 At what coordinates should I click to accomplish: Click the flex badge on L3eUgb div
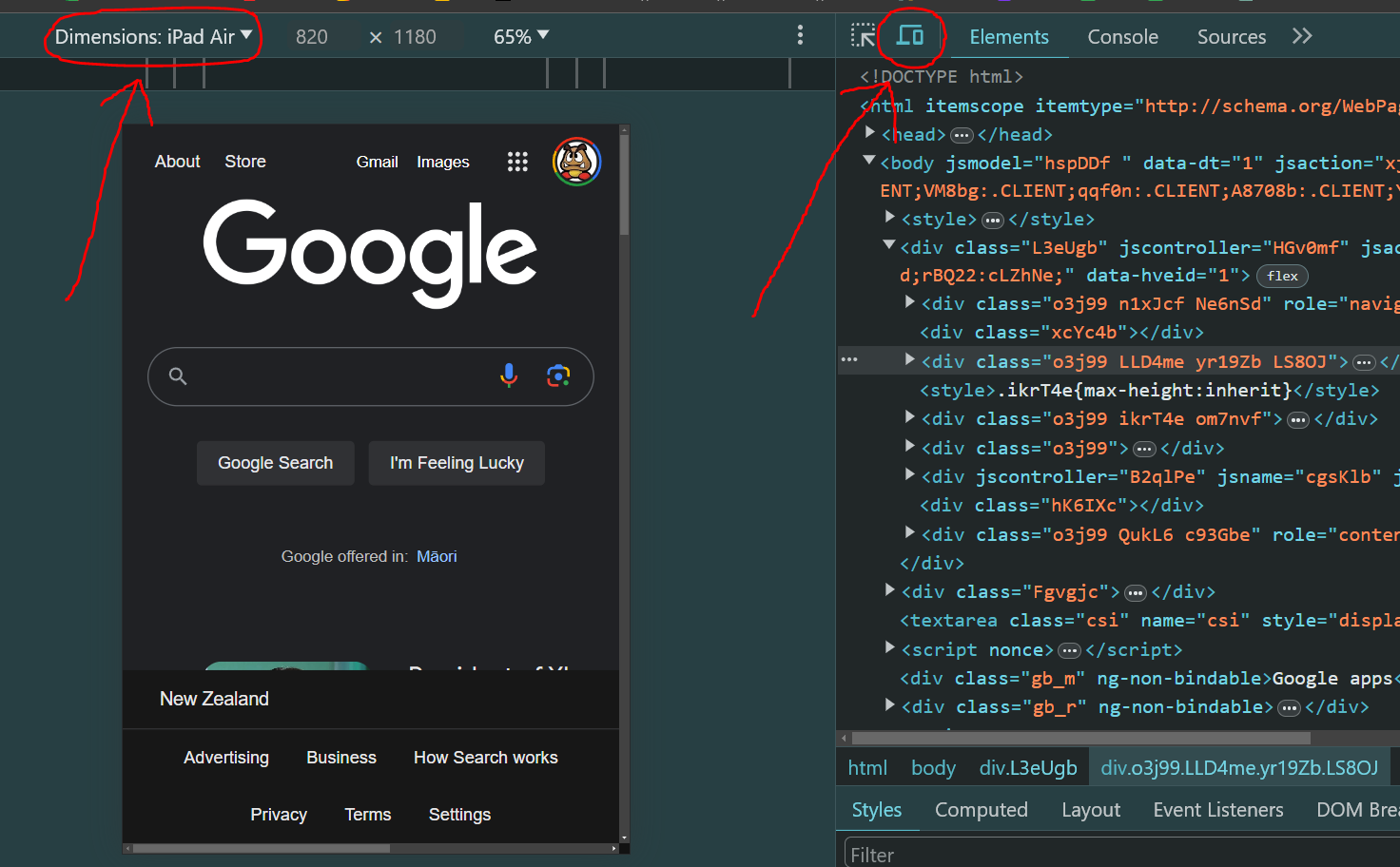[1282, 276]
